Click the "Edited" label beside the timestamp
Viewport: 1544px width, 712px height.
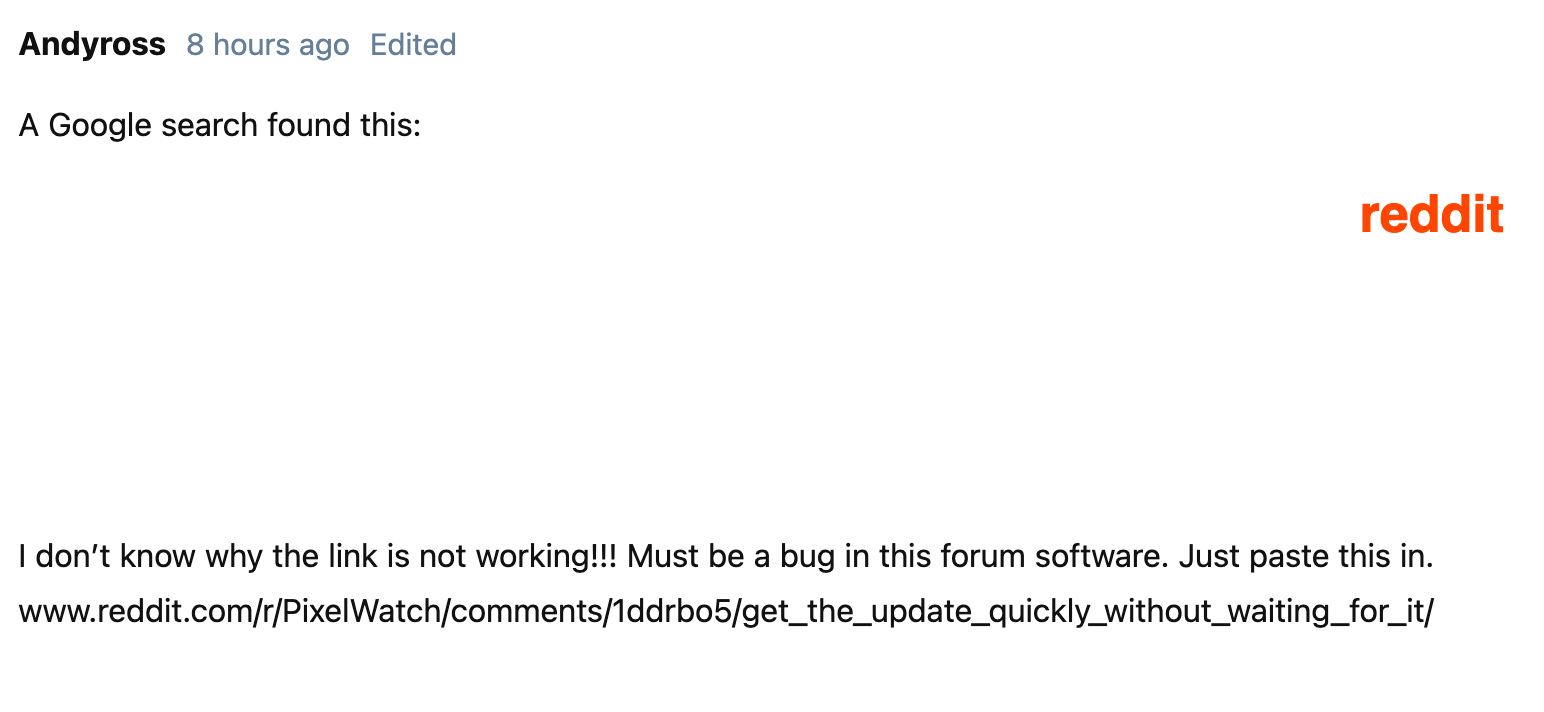tap(413, 45)
